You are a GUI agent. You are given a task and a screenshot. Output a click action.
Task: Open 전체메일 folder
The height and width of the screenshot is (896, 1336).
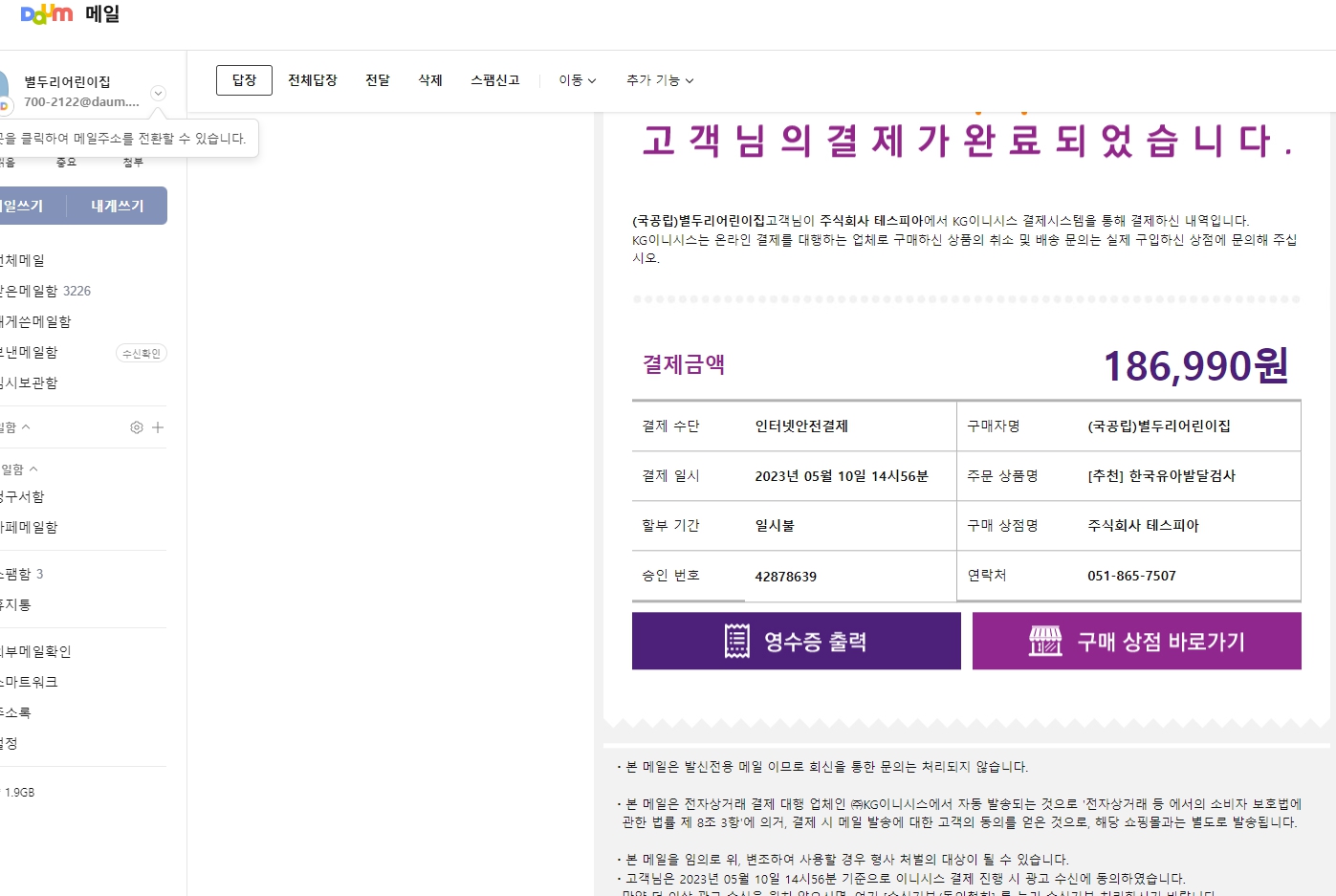[21, 260]
